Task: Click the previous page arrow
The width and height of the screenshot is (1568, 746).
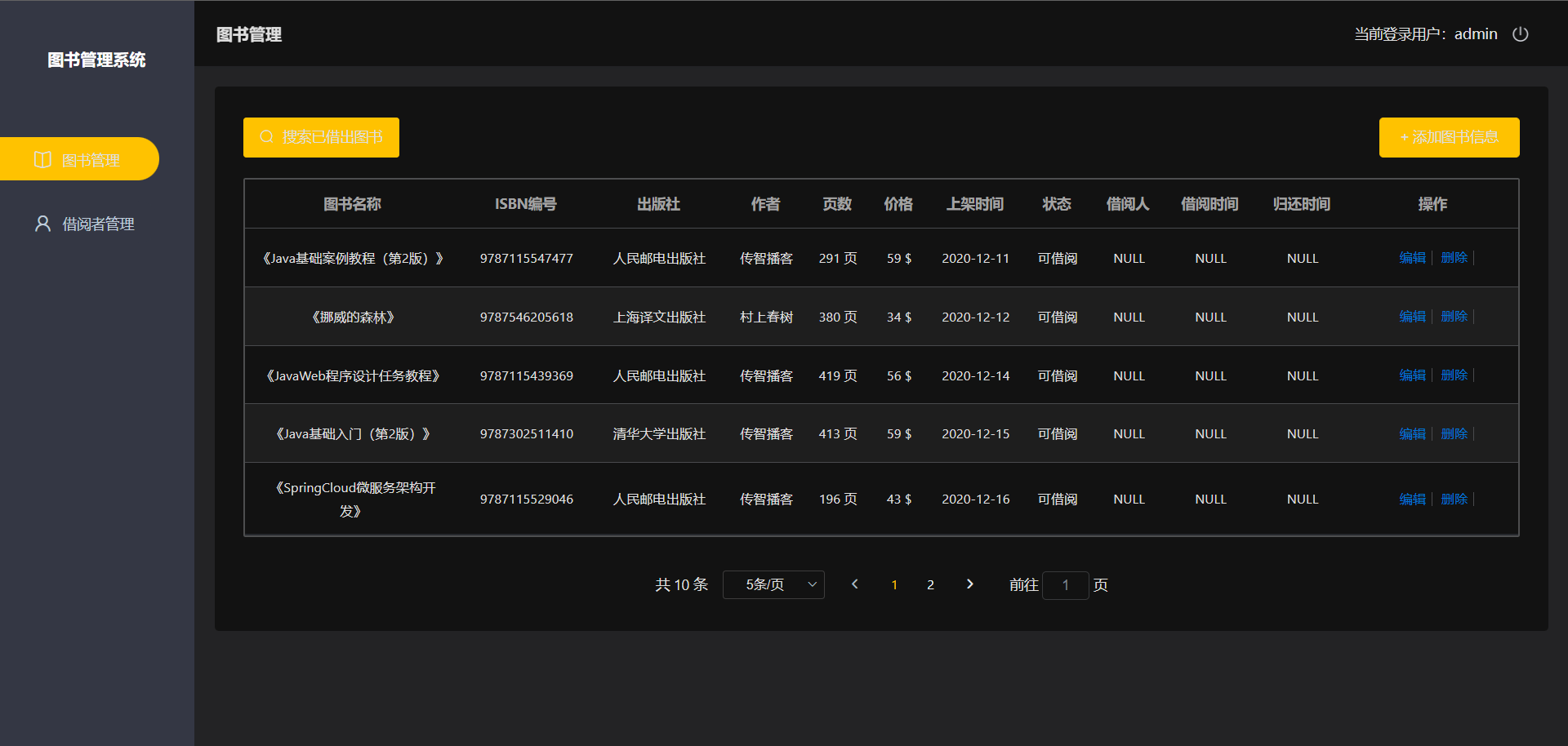Action: (x=854, y=584)
